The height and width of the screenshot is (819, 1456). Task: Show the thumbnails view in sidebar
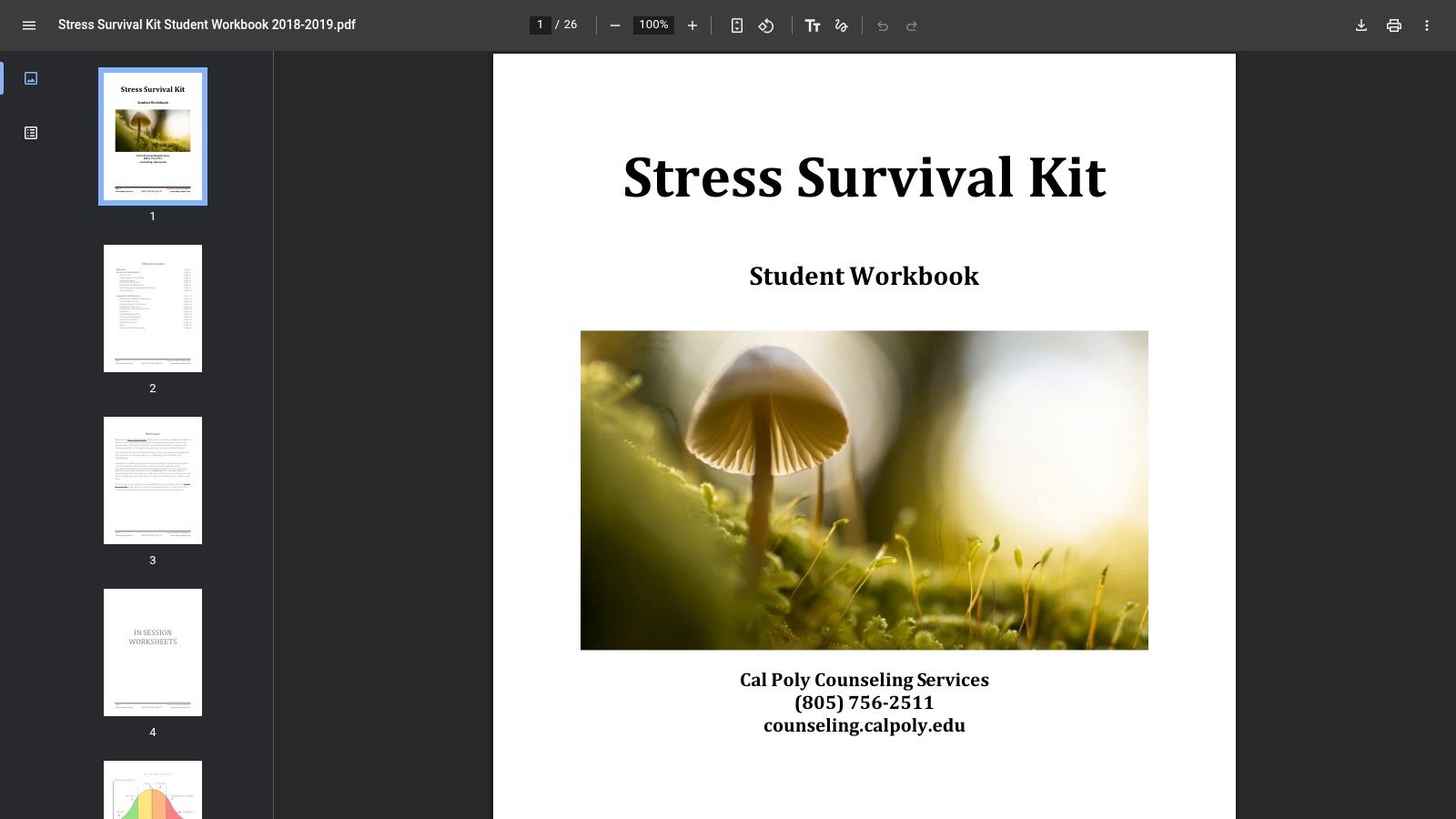pos(31,78)
